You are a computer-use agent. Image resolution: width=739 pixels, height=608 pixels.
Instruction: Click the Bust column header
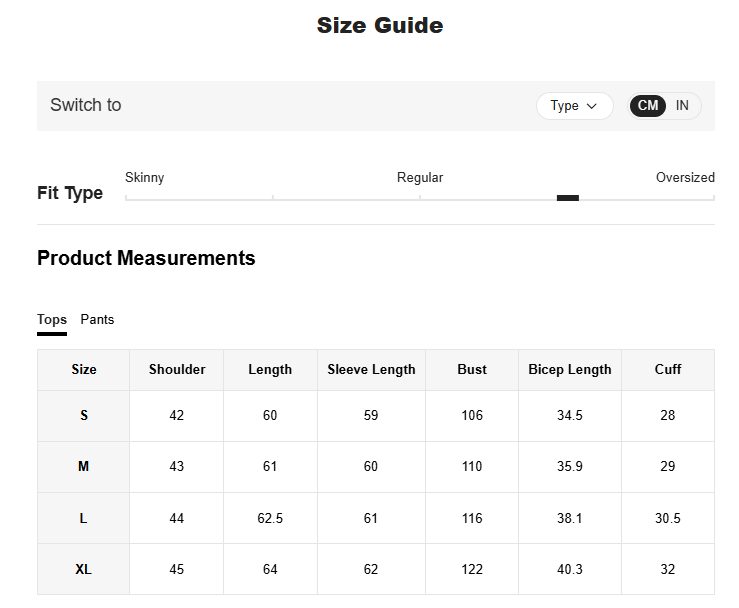(472, 370)
